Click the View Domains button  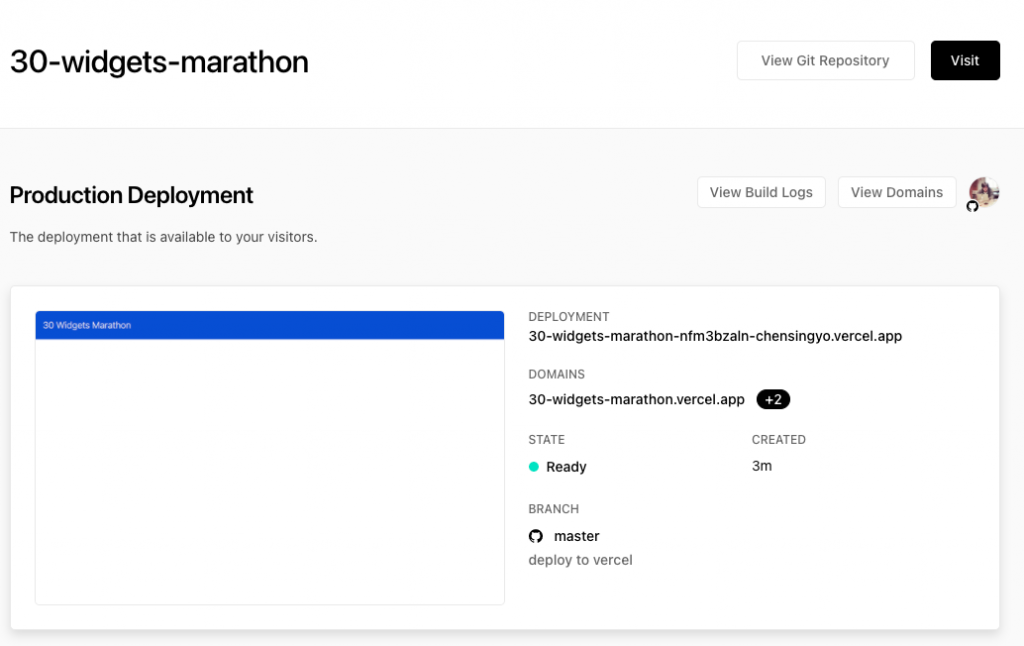coord(897,192)
